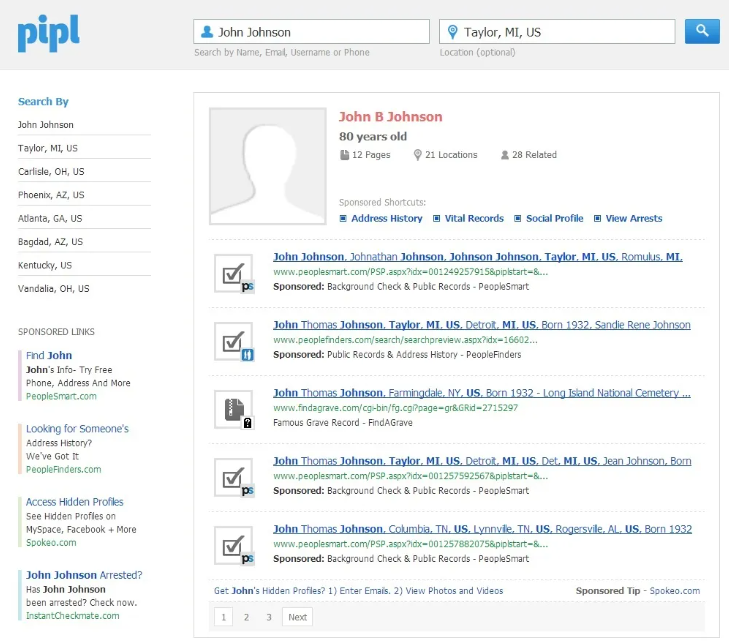This screenshot has width=729, height=644.
Task: Click the pipl logo
Action: (48, 33)
